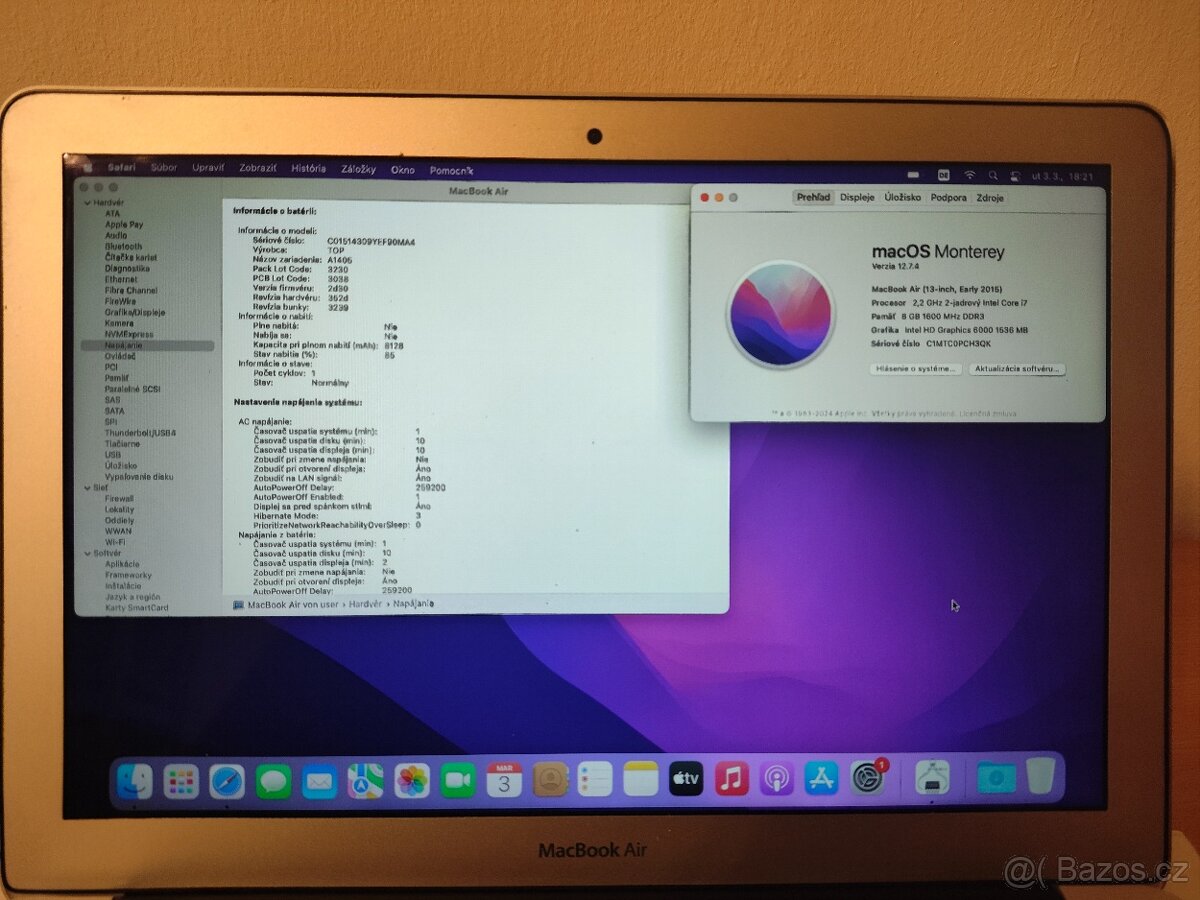Open Launchpad from the Dock

click(x=179, y=780)
